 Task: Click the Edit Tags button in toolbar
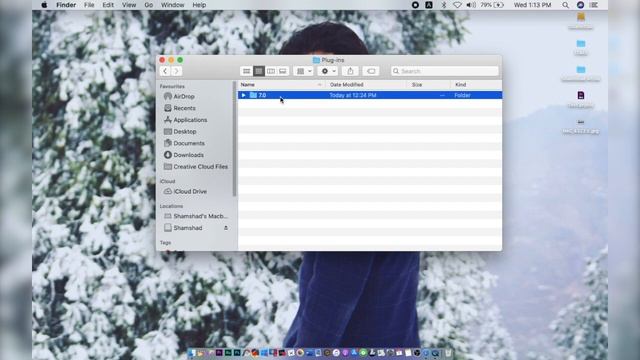[371, 71]
